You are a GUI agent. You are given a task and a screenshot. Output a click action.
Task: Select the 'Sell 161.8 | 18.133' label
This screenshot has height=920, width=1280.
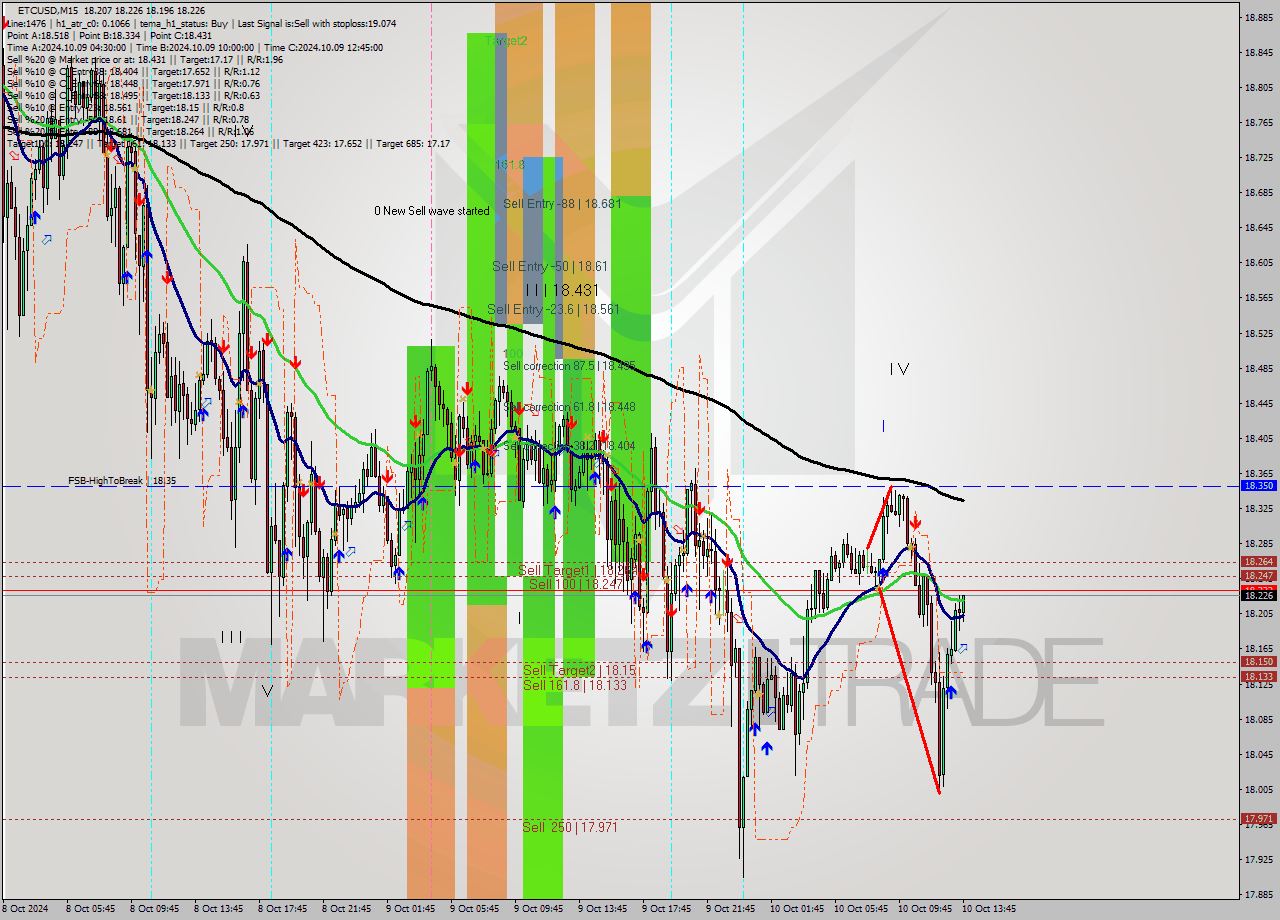(575, 685)
